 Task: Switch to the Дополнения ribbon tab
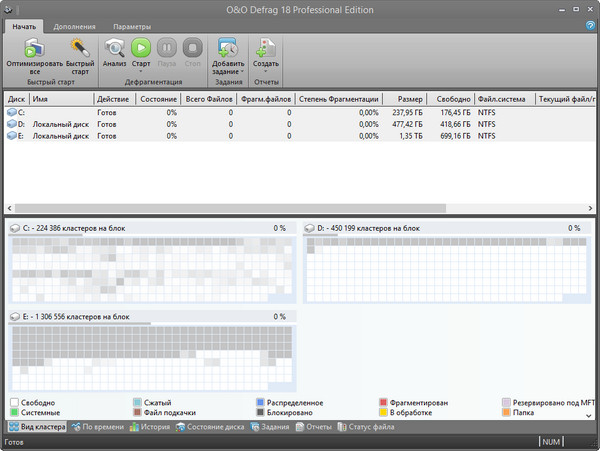pos(75,26)
